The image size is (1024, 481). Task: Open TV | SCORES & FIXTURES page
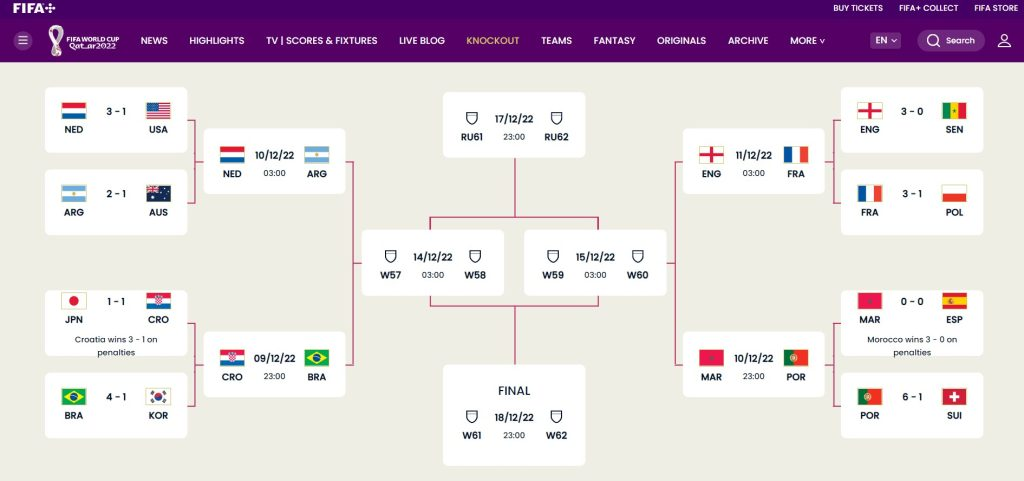pyautogui.click(x=321, y=41)
